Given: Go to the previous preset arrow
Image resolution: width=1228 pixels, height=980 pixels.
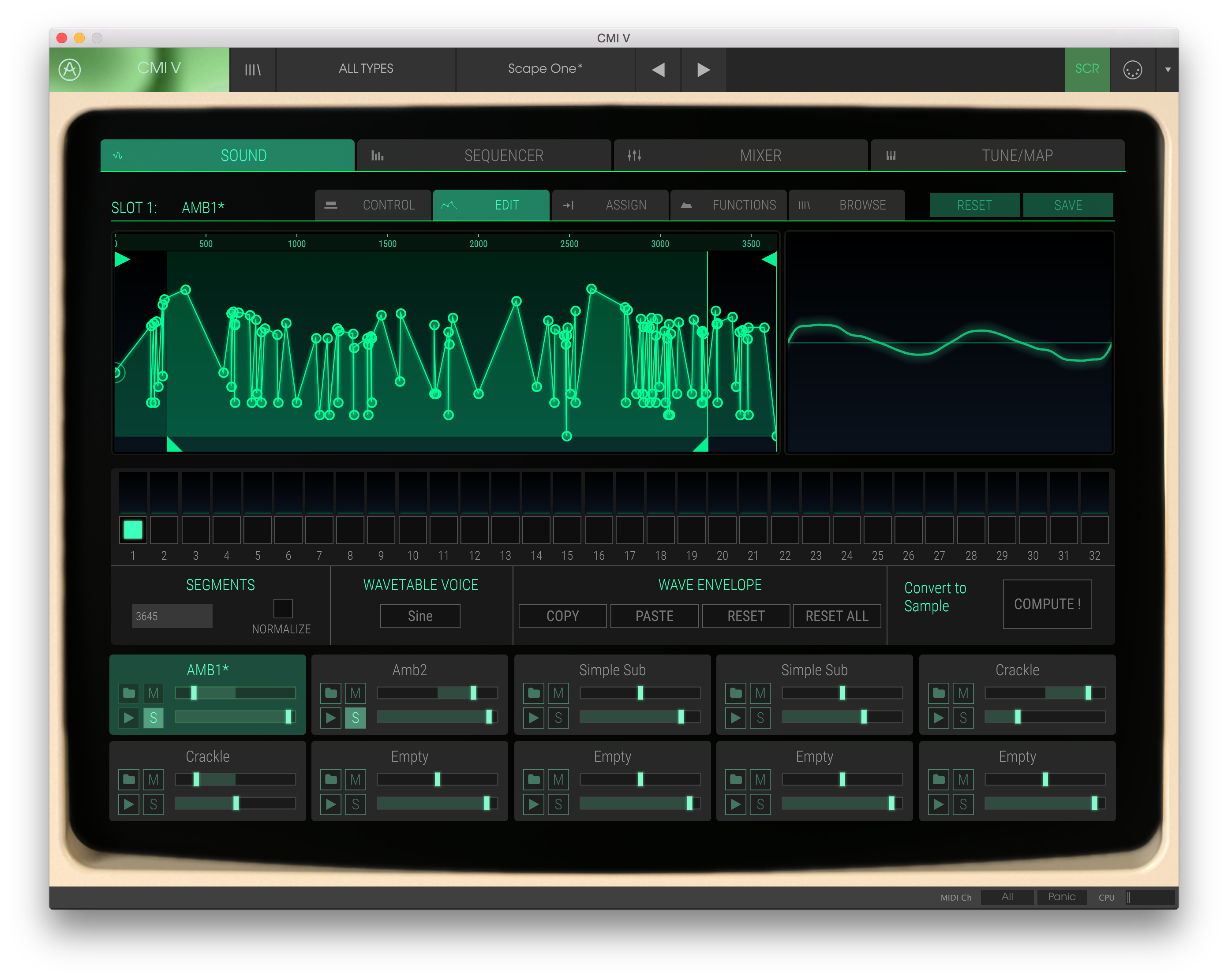Looking at the screenshot, I should pos(659,70).
